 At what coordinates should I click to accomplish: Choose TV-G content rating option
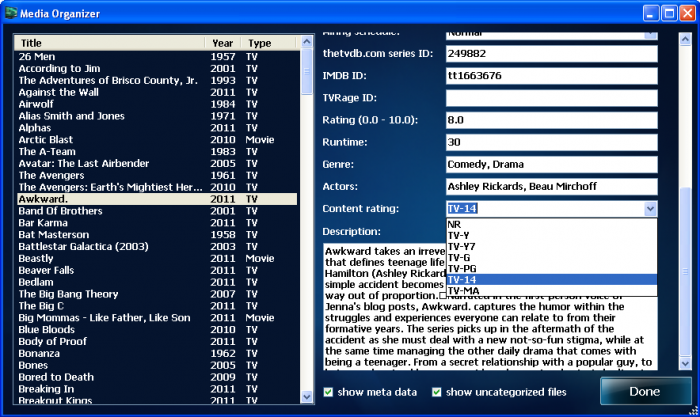552,257
